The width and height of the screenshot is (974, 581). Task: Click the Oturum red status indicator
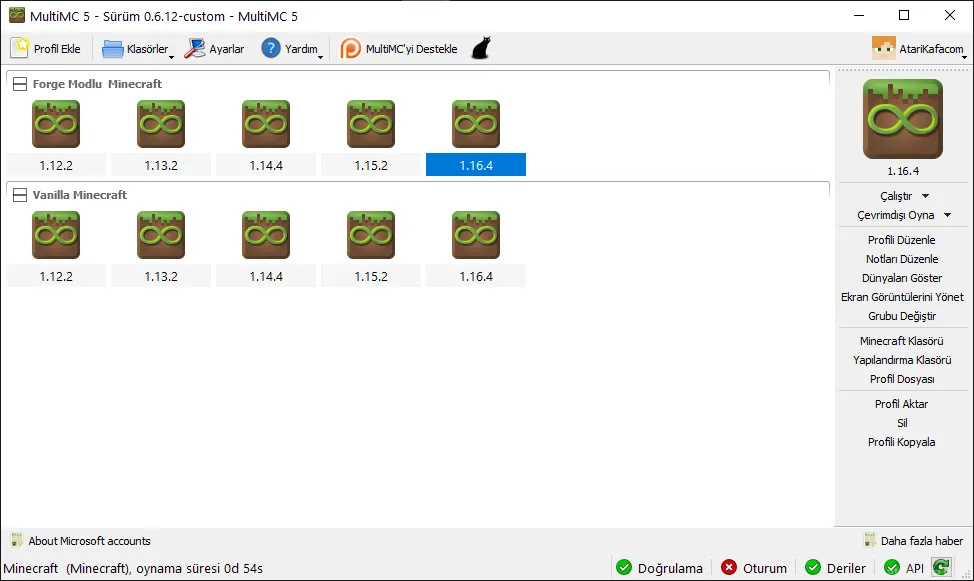coord(753,568)
